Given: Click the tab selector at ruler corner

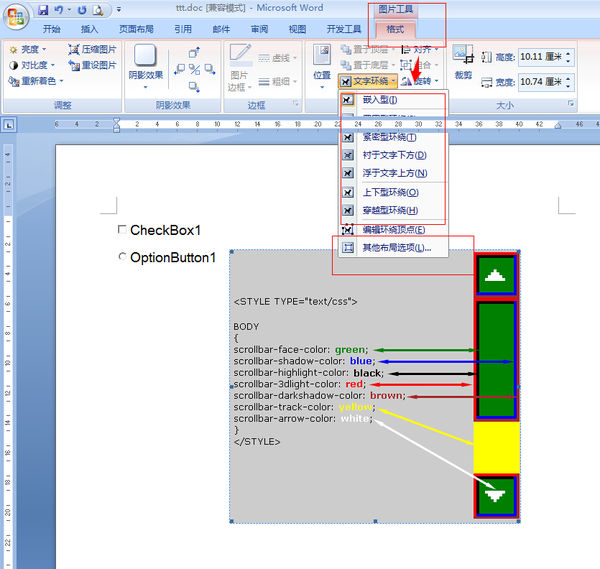Looking at the screenshot, I should (x=9, y=125).
